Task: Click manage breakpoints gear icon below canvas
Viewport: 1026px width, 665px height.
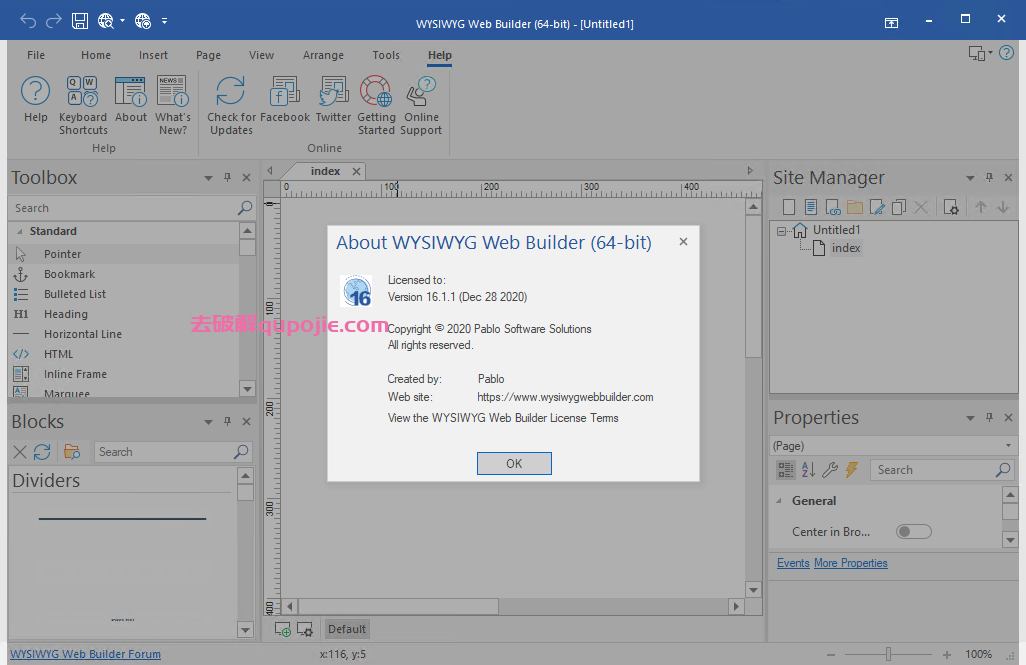Action: click(305, 629)
